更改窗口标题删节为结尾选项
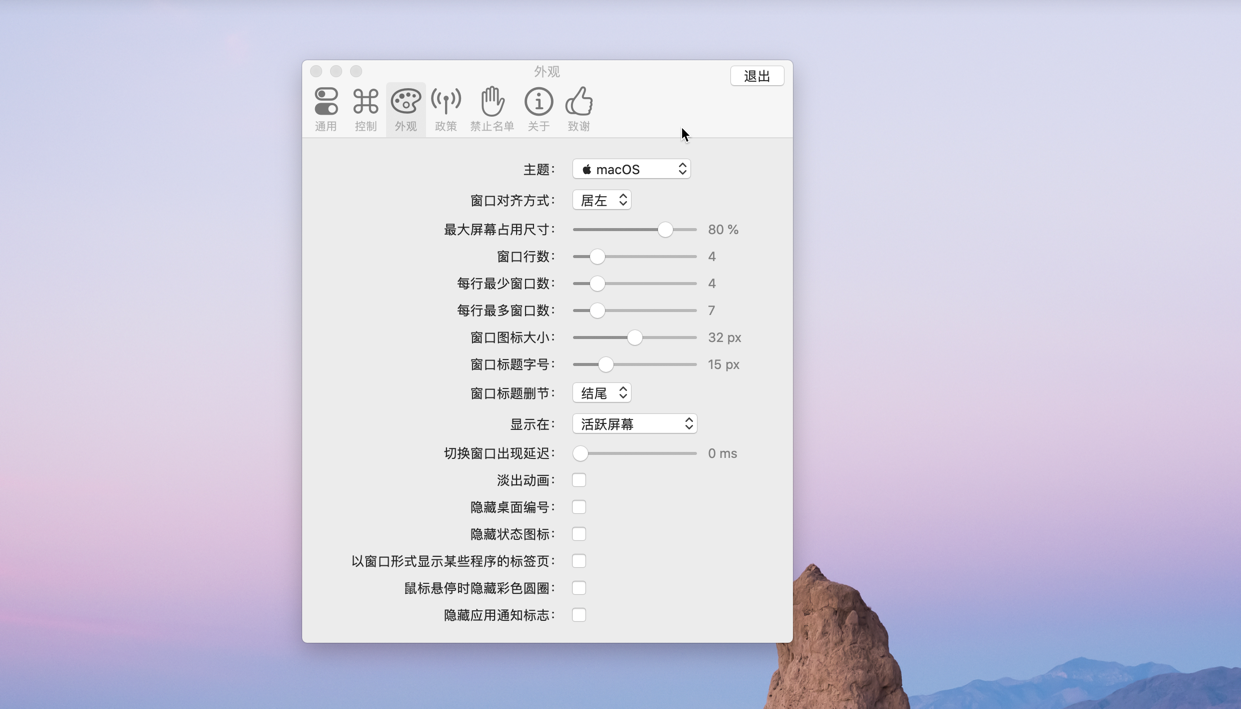The width and height of the screenshot is (1241, 709). coord(601,392)
